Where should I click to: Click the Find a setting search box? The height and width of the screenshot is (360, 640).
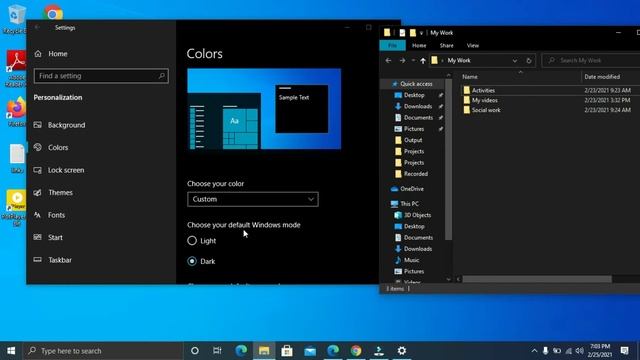[101, 76]
